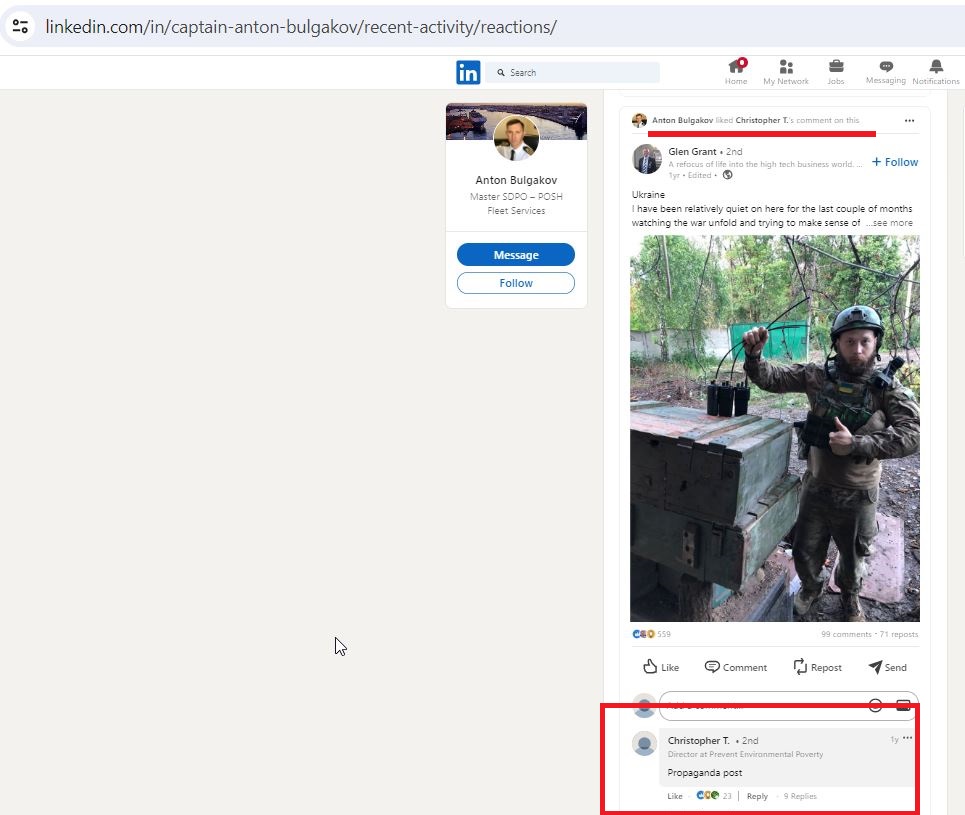Open the Messaging nav icon

[x=886, y=72]
